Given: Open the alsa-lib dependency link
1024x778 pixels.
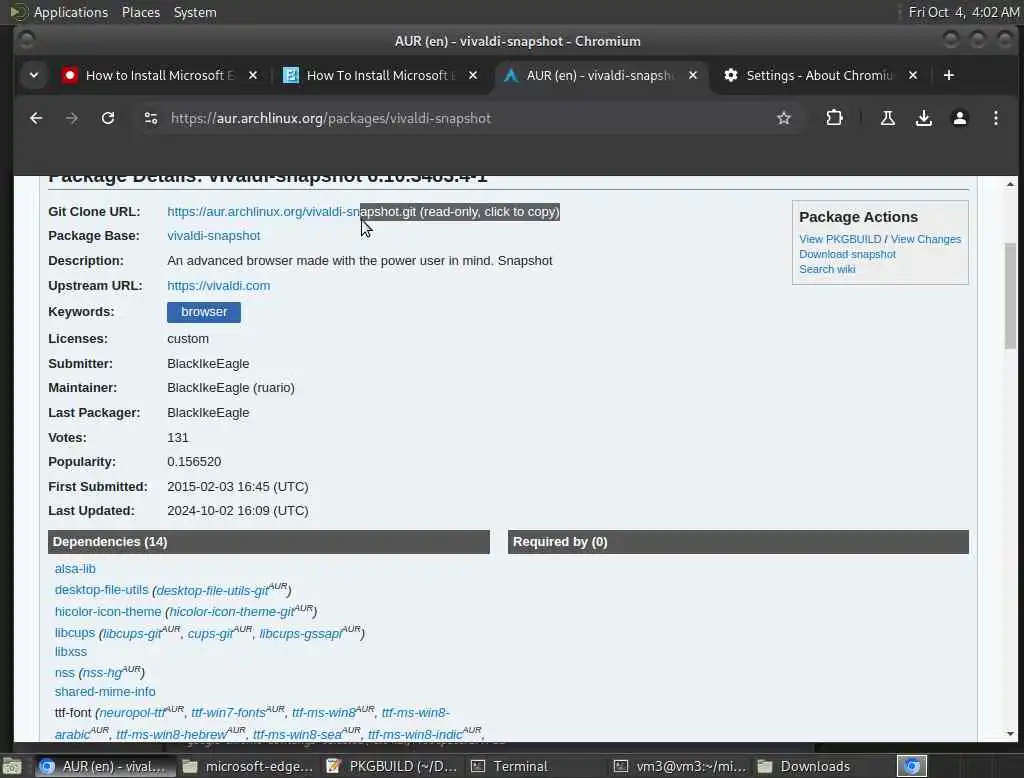Looking at the screenshot, I should [x=75, y=569].
